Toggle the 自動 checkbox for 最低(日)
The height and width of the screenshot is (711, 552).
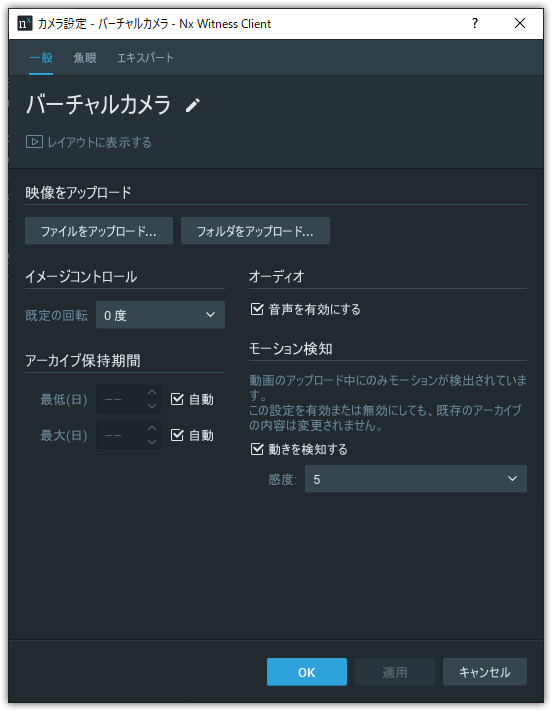(x=177, y=399)
